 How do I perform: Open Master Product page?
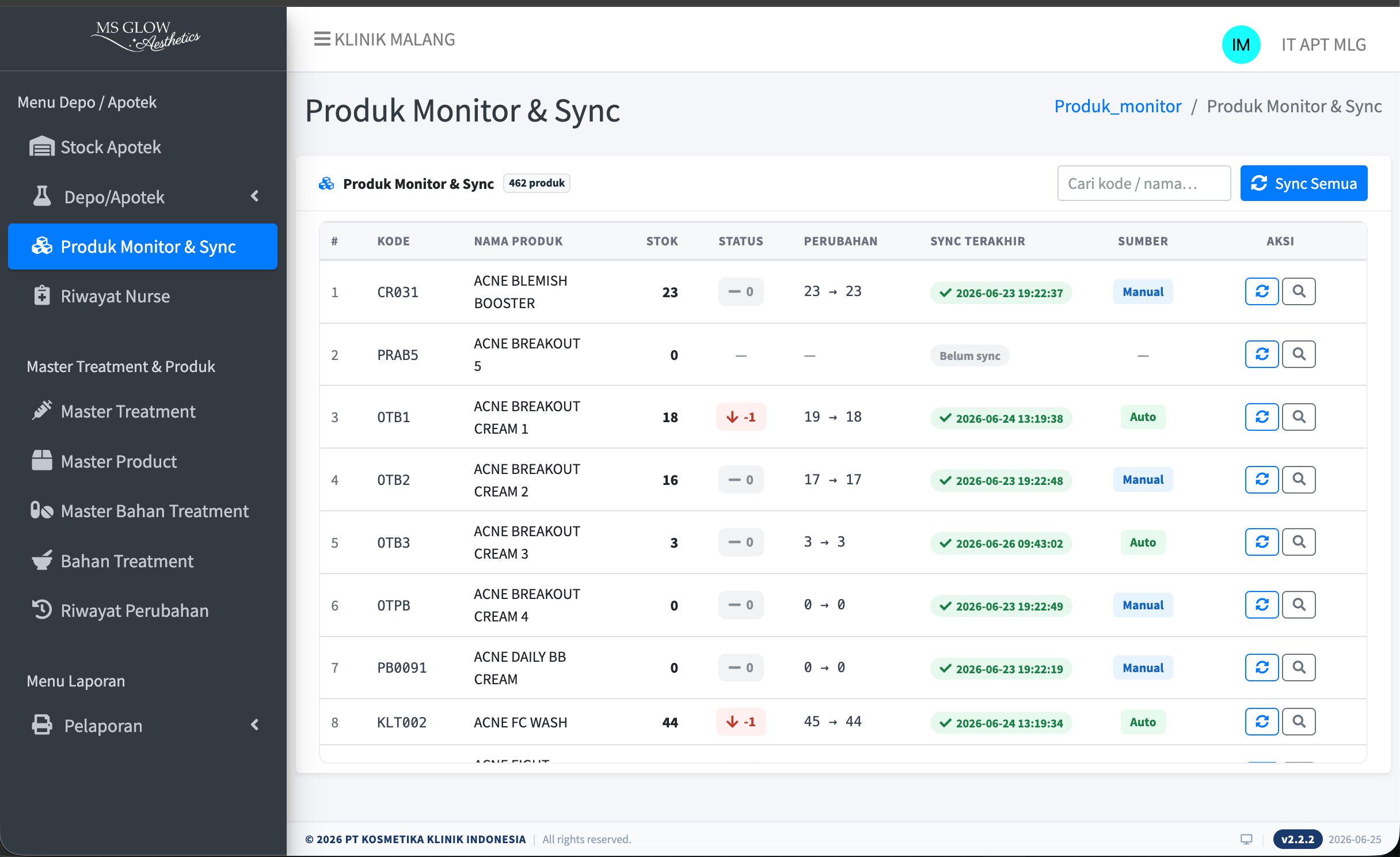pyautogui.click(x=143, y=461)
